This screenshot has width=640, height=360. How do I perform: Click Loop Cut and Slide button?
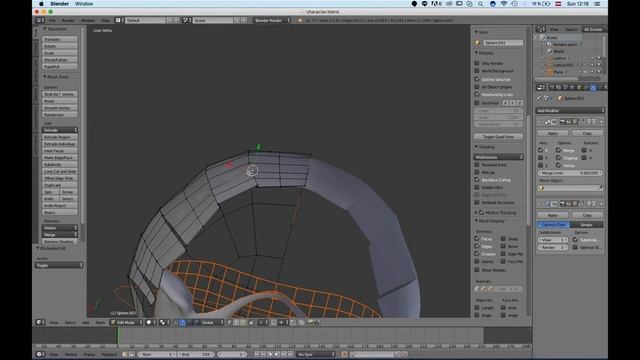(60, 171)
